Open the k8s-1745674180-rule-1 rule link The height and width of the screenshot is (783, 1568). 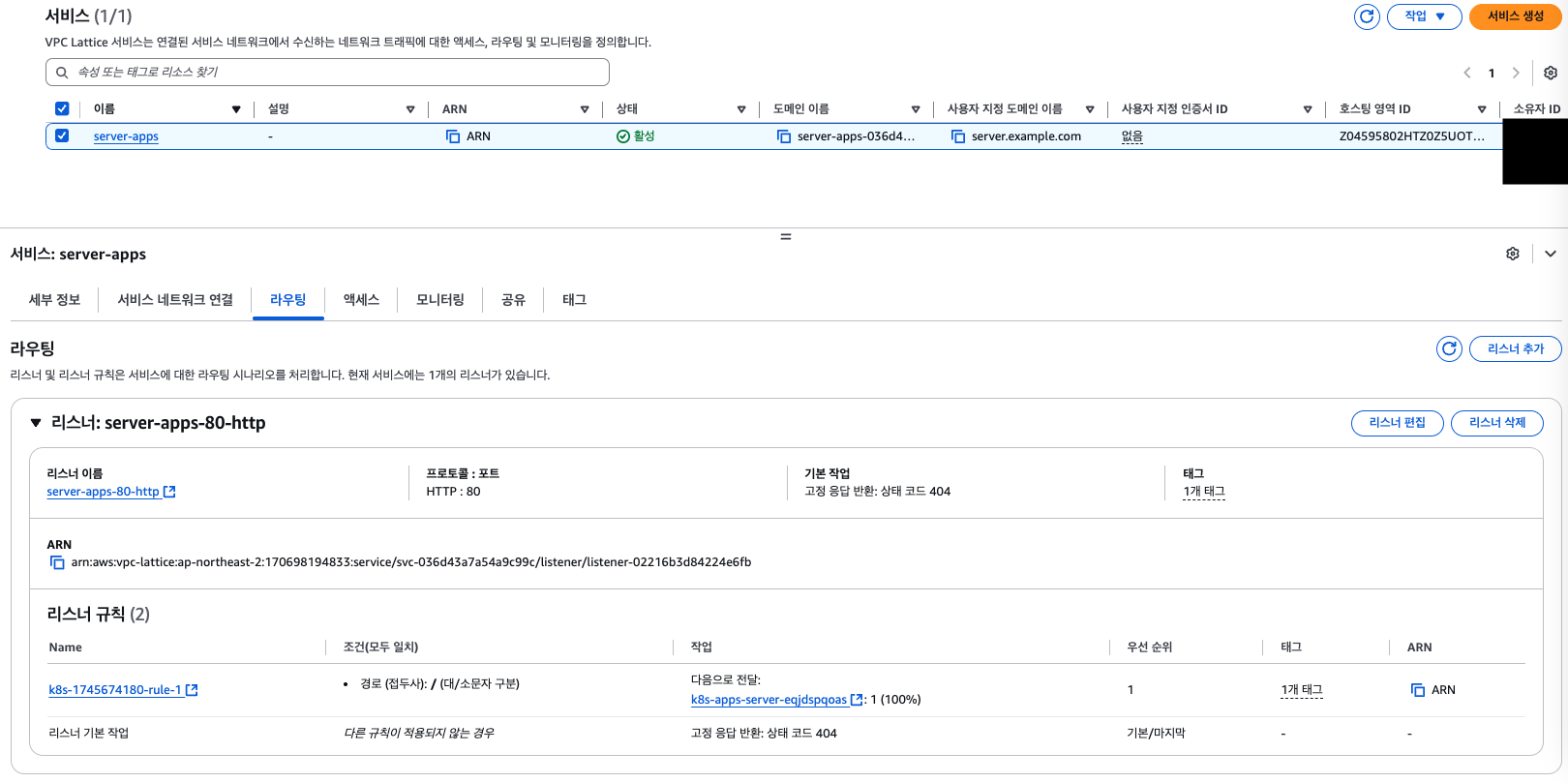coord(115,690)
